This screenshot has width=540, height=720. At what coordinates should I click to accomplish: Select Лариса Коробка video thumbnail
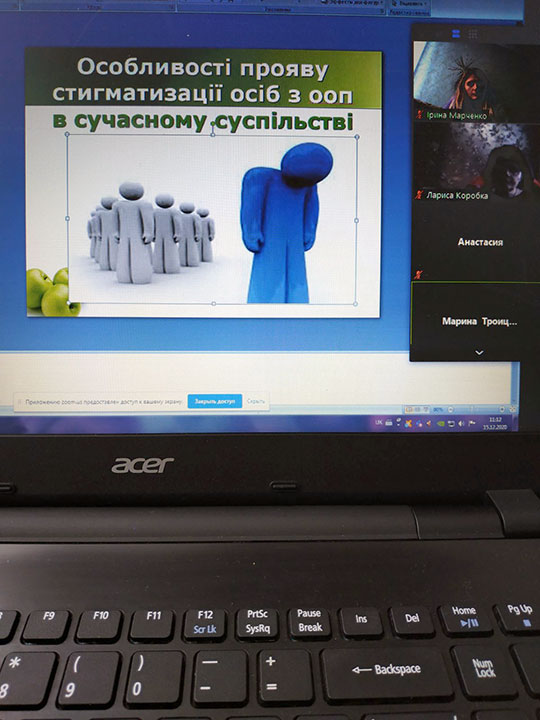pos(477,162)
